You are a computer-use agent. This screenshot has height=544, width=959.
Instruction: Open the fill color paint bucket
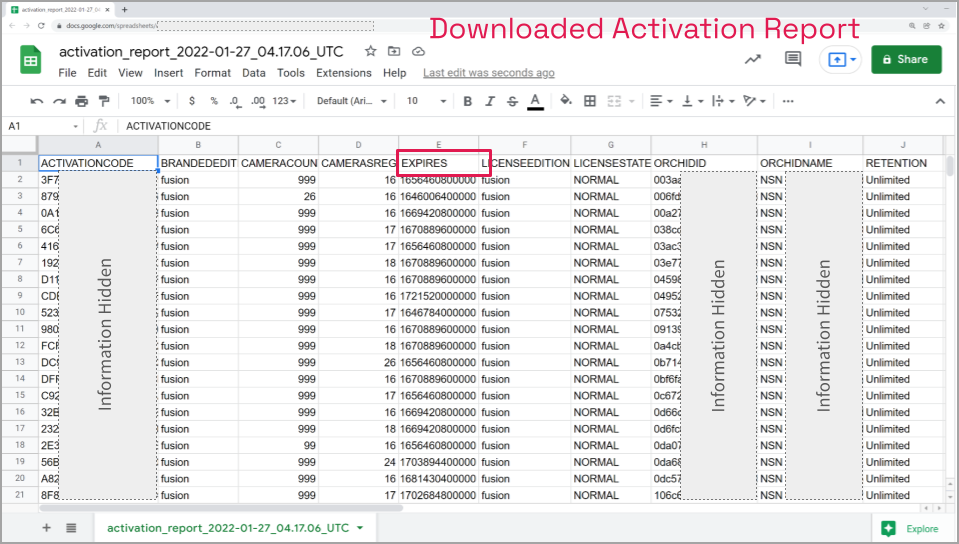coord(566,101)
